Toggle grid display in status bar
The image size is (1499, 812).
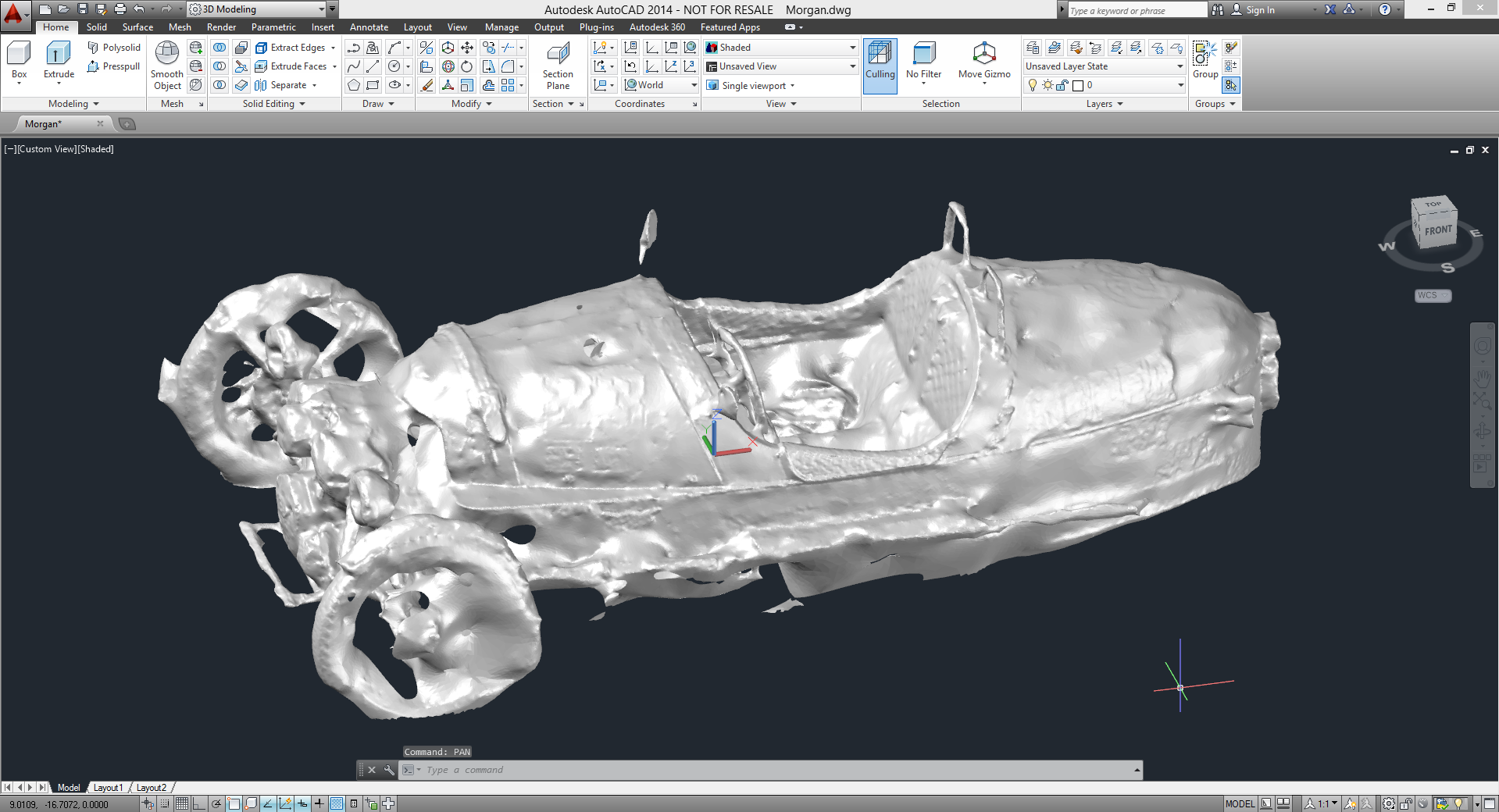[181, 803]
